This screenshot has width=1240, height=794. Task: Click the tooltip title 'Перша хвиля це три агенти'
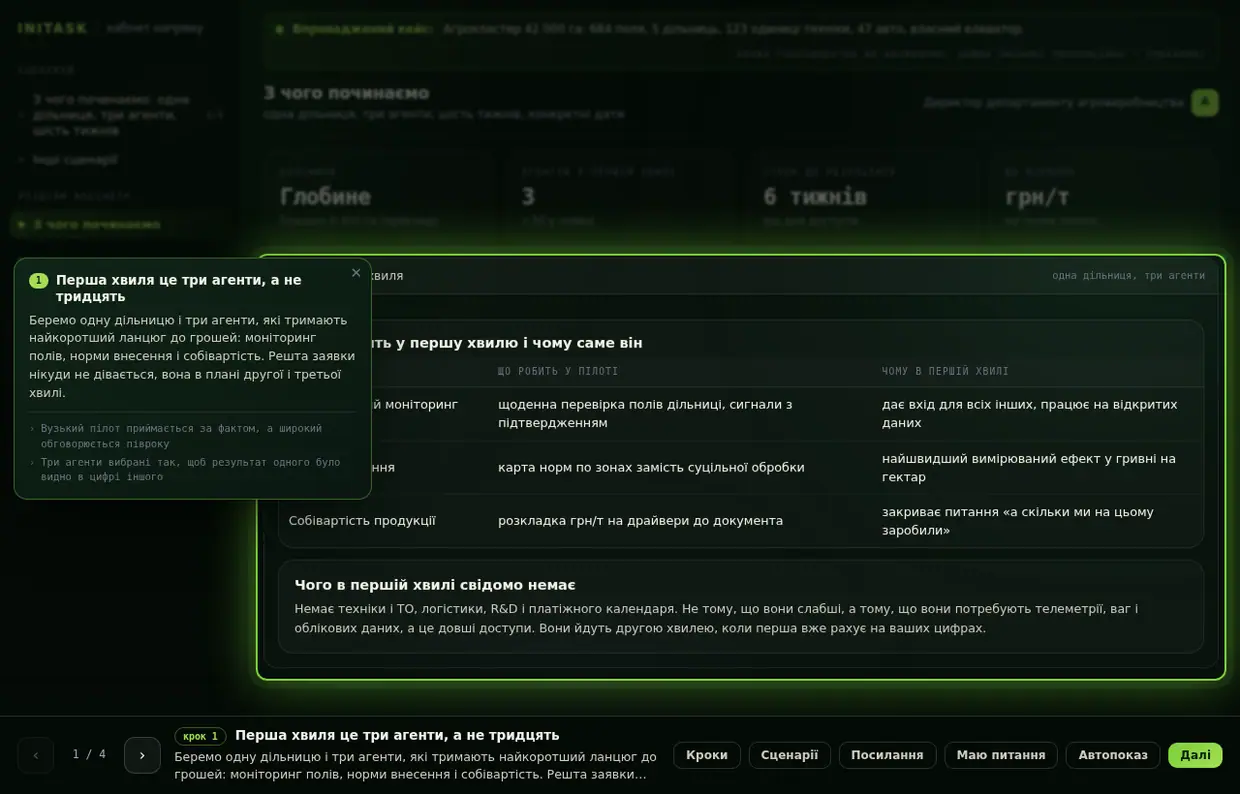(x=178, y=288)
